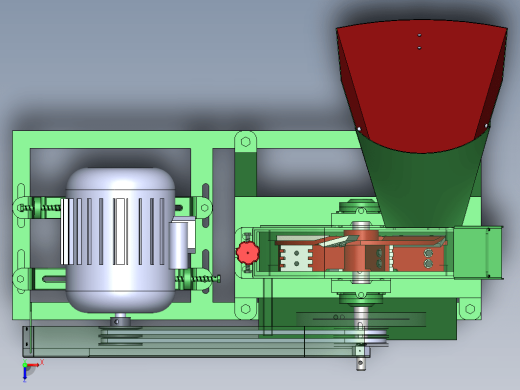The width and height of the screenshot is (520, 390).
Task: Select the upper-left threaded tension rod
Action: 41,208
